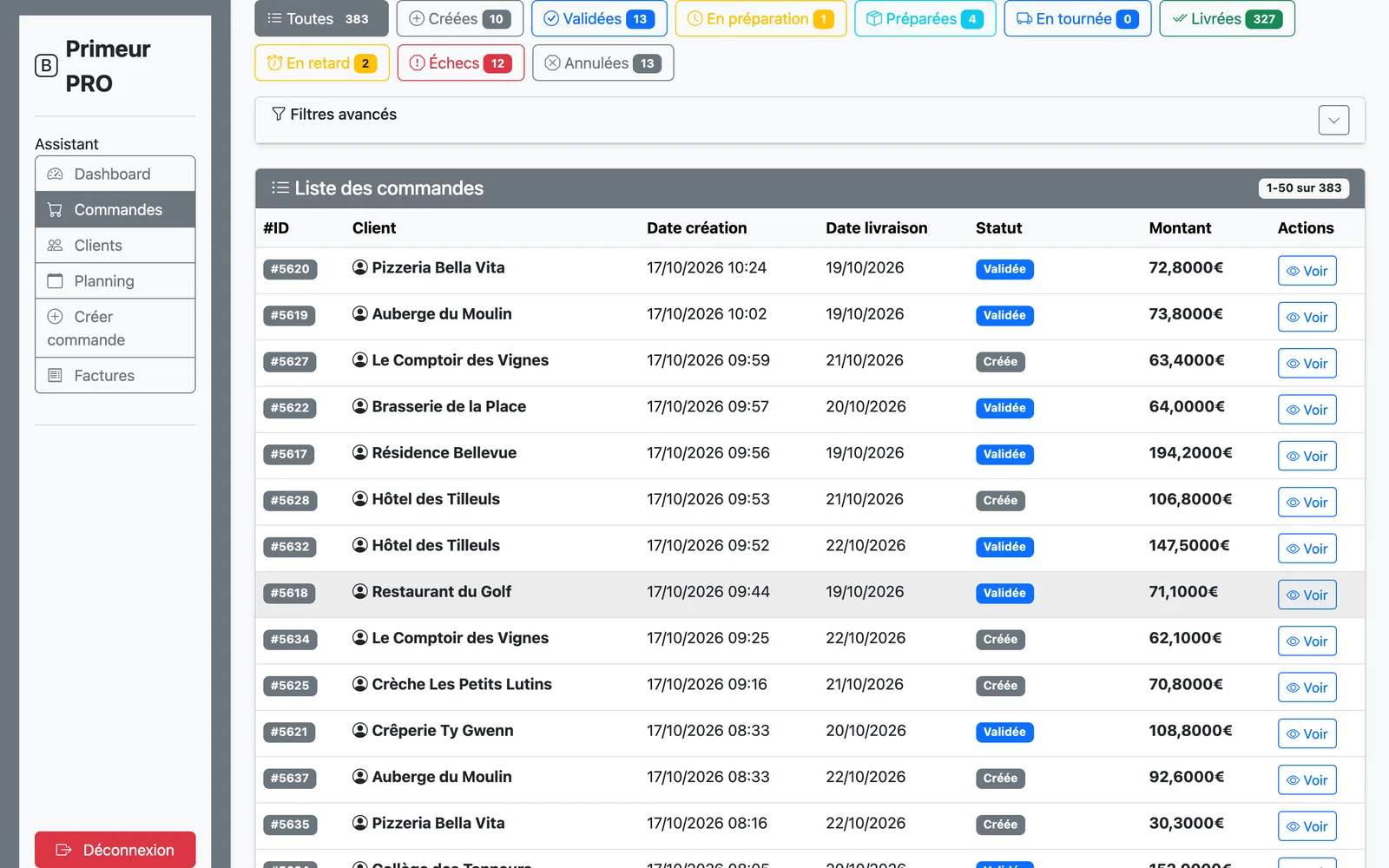
Task: Open Planning from the sidebar
Action: [115, 280]
